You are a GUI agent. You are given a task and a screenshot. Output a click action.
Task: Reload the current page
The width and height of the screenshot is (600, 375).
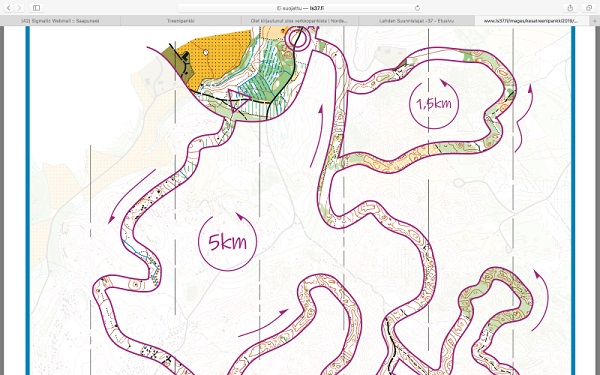tap(417, 8)
